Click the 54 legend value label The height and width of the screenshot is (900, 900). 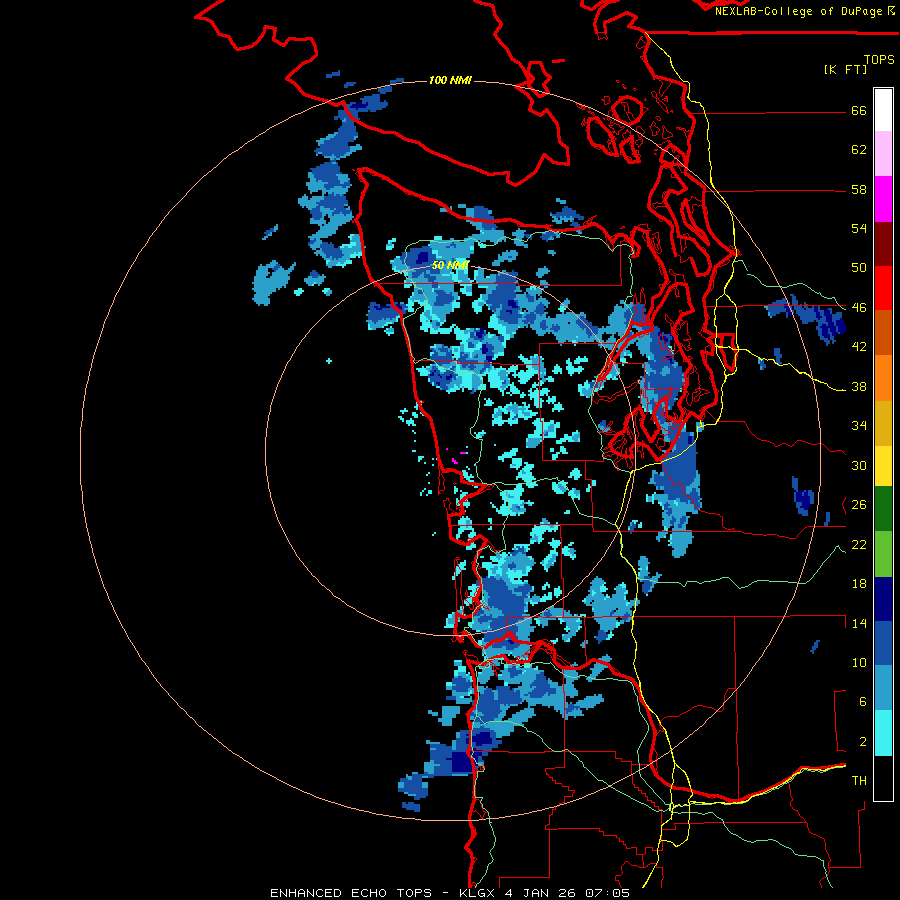[x=859, y=228]
